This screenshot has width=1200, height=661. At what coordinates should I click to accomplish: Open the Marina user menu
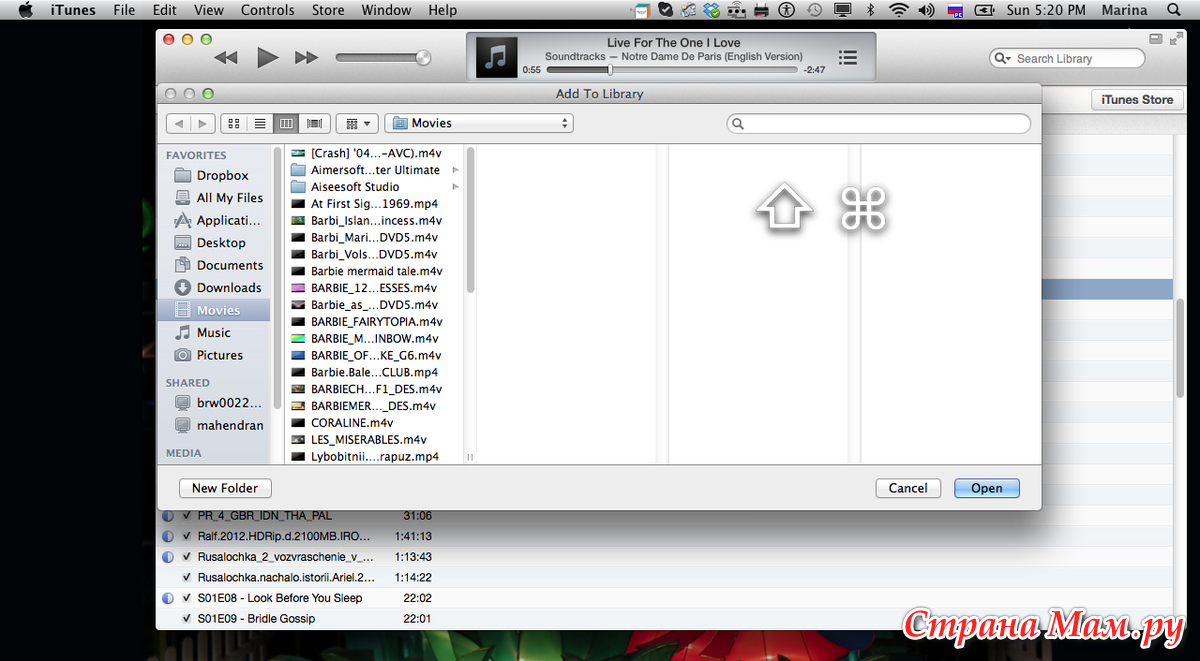click(1124, 10)
